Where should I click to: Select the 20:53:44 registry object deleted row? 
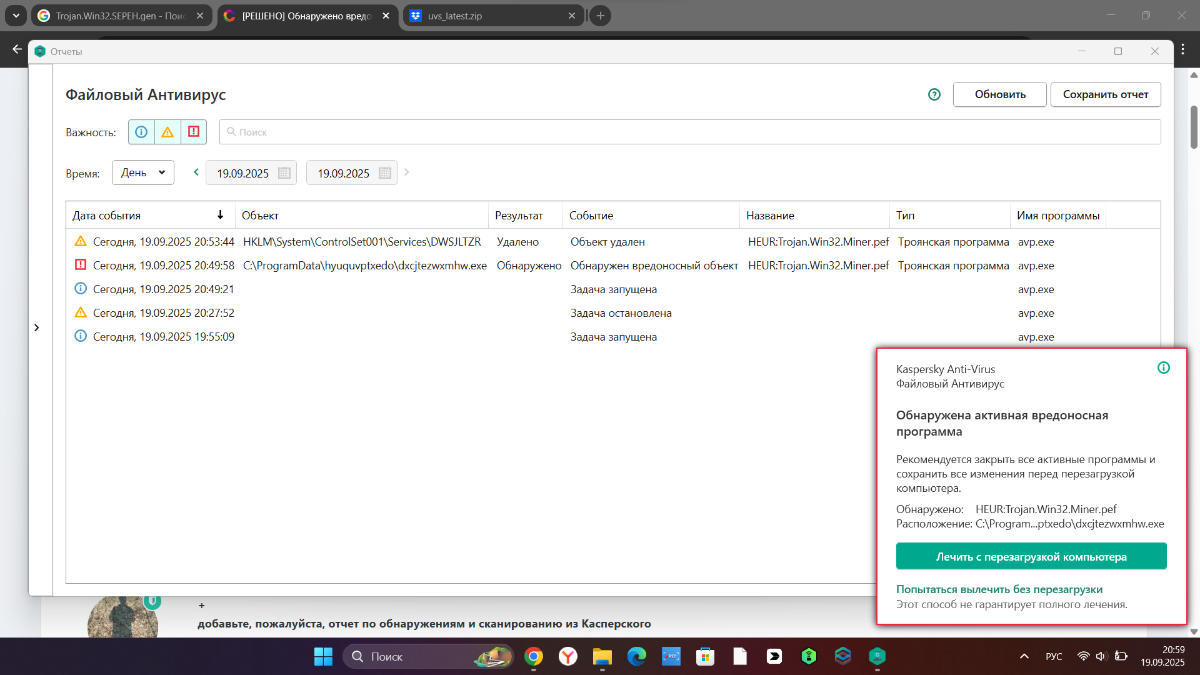613,241
